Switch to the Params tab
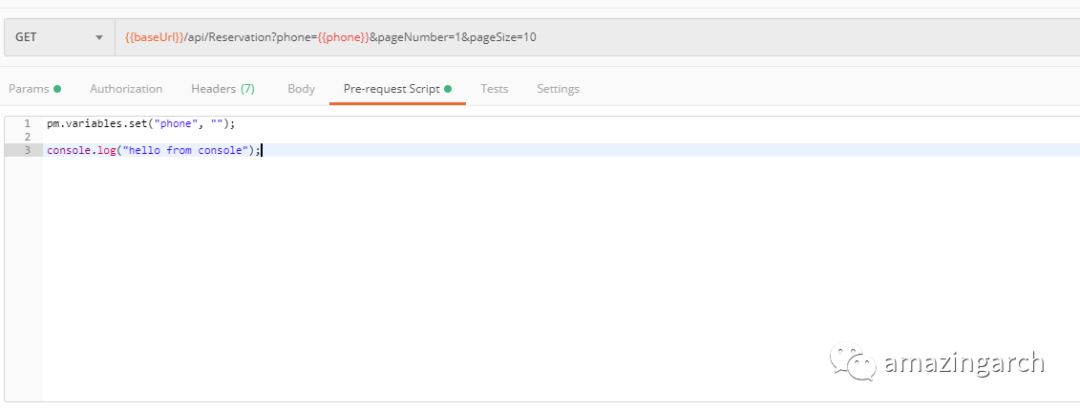 tap(34, 89)
